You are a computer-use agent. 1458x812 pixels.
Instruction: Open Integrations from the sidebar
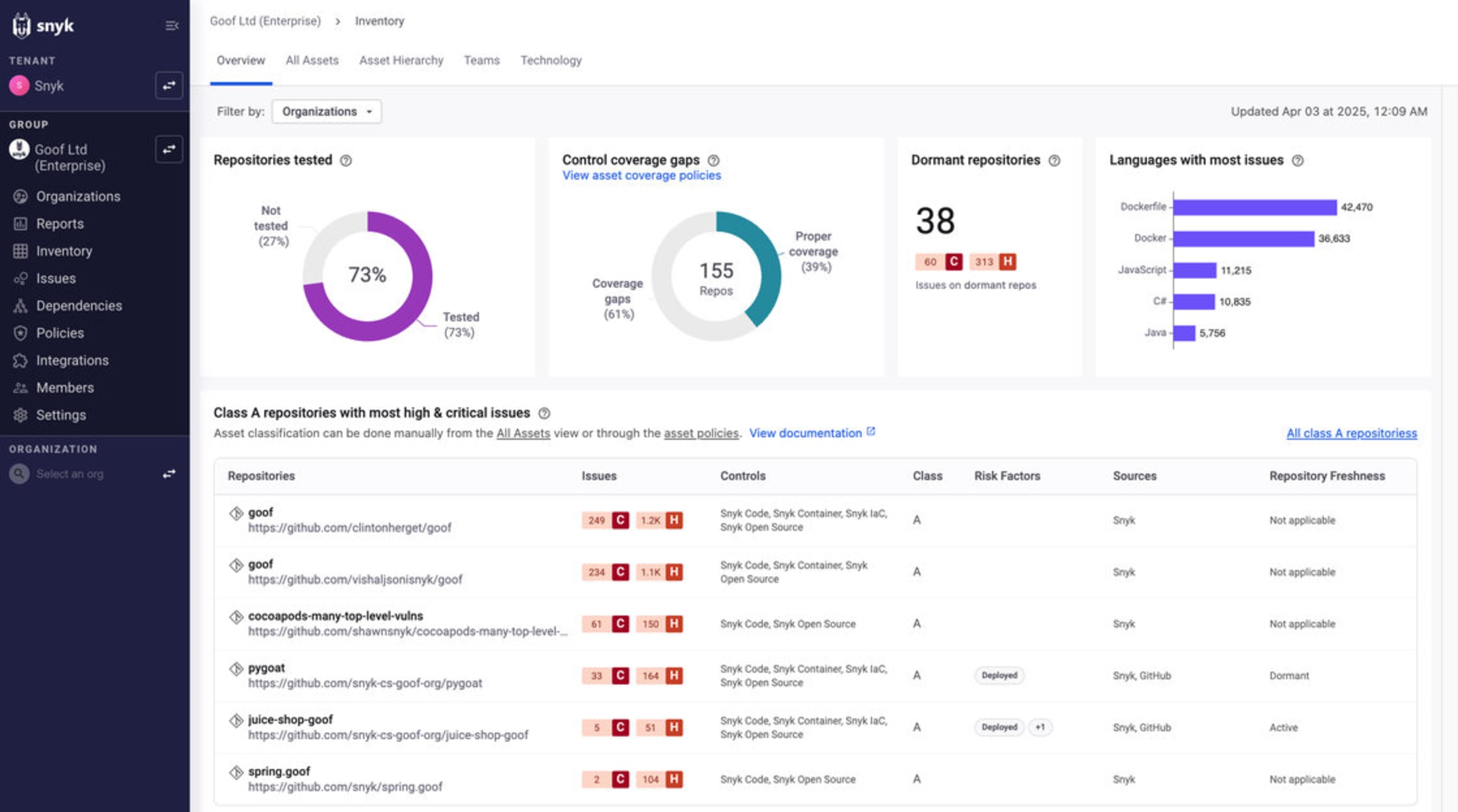pyautogui.click(x=72, y=360)
